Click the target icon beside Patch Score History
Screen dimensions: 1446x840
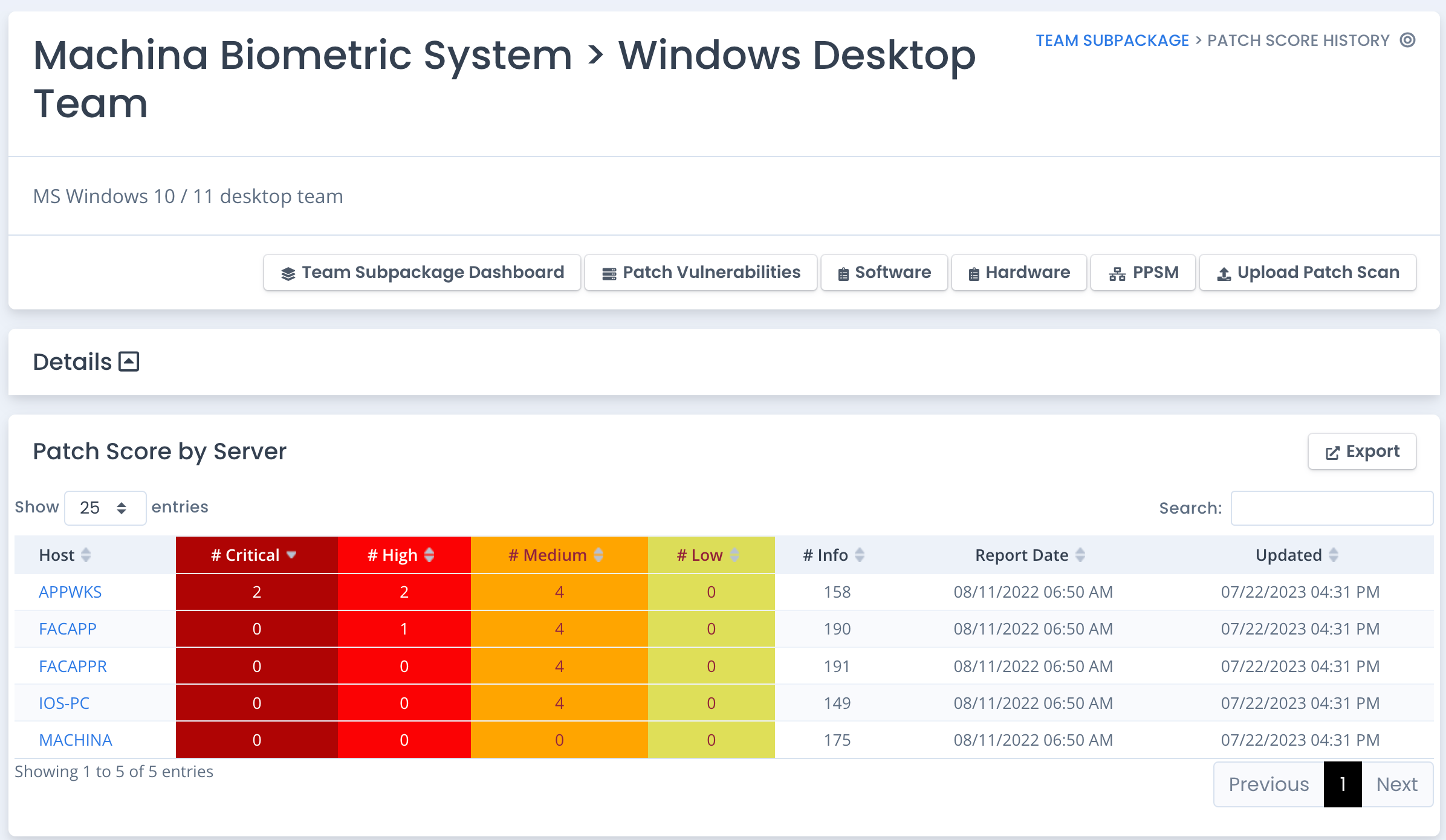pyautogui.click(x=1407, y=40)
